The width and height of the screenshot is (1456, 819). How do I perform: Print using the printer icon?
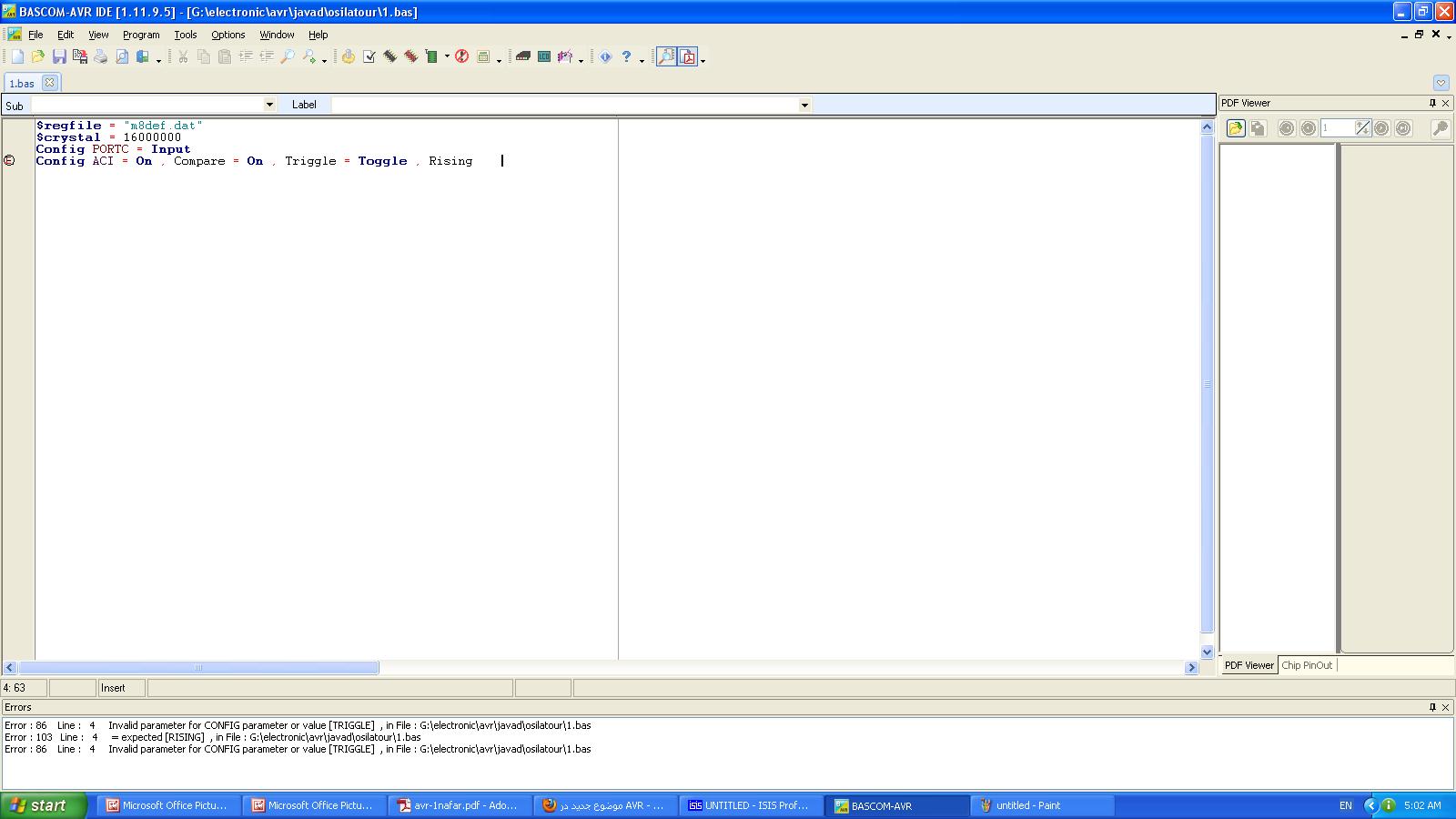pos(101,56)
